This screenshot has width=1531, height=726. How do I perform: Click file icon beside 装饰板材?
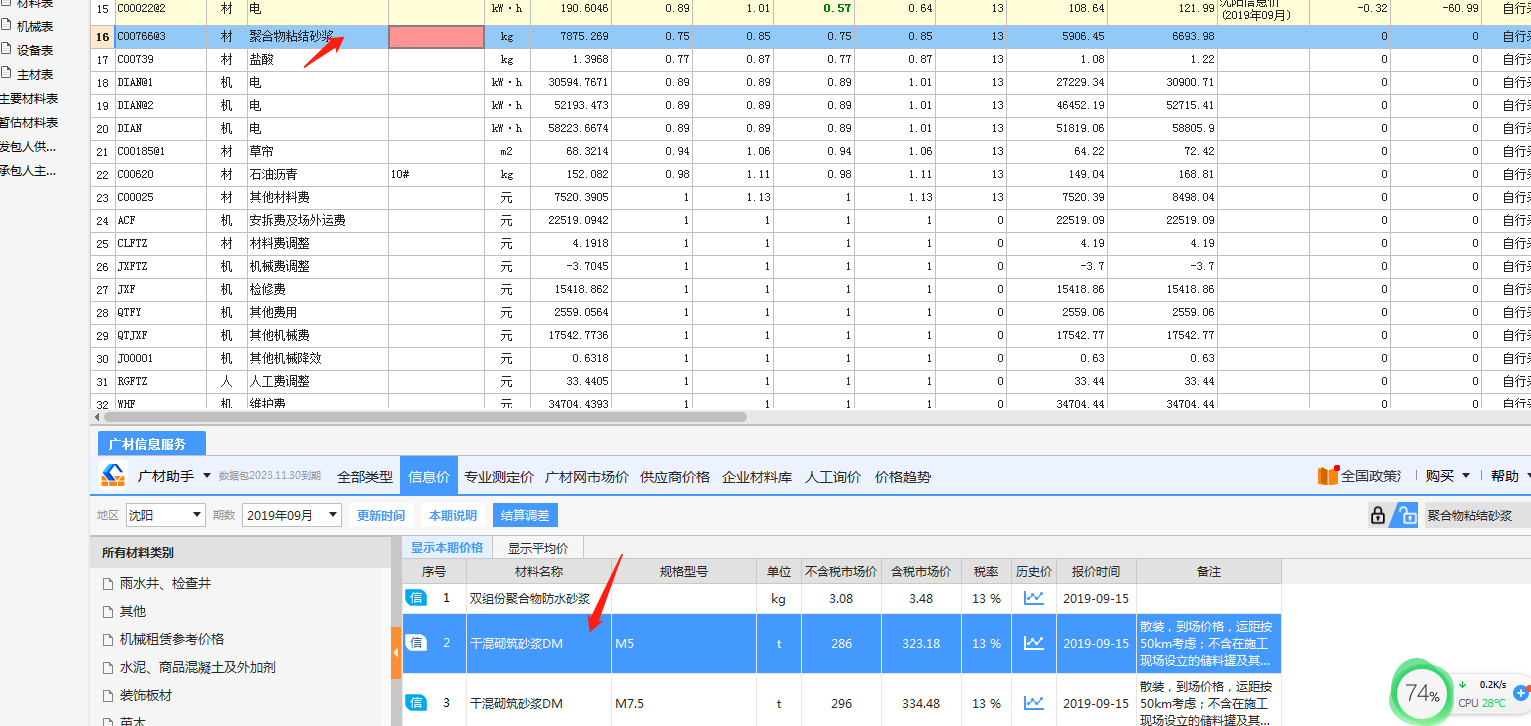pyautogui.click(x=108, y=695)
